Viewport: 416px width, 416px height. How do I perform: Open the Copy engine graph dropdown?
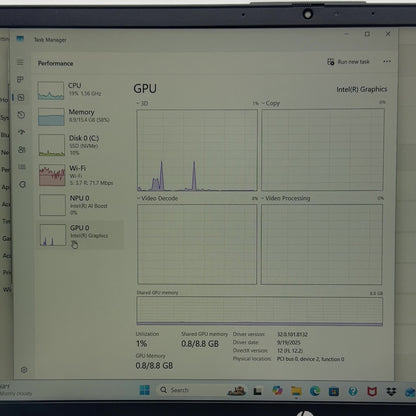pyautogui.click(x=271, y=103)
